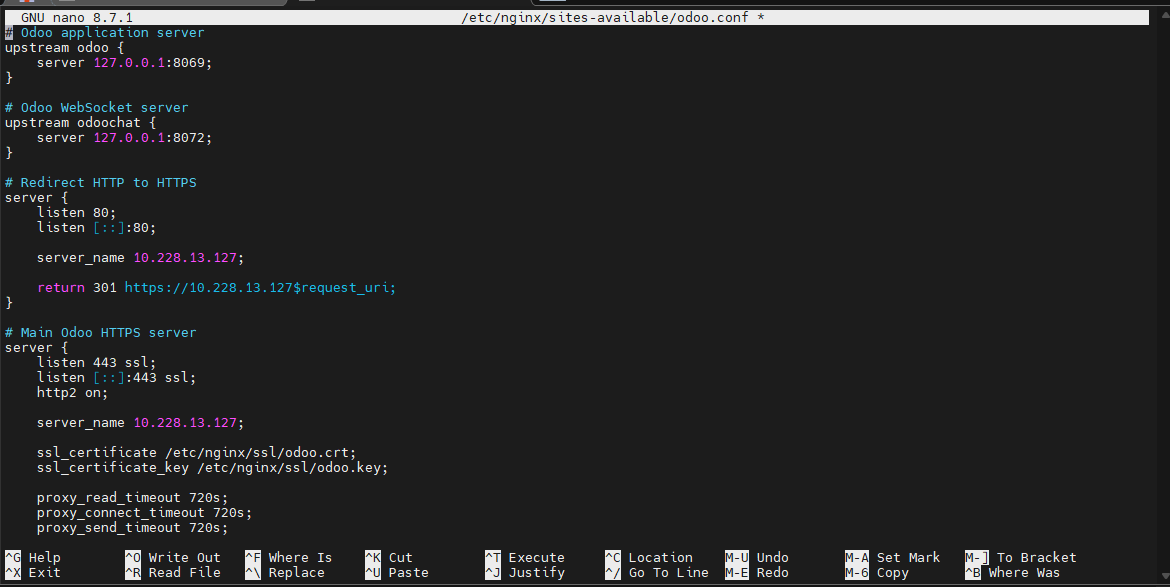Click the ^\ Replace shortcut
The image size is (1170, 587).
click(x=285, y=572)
